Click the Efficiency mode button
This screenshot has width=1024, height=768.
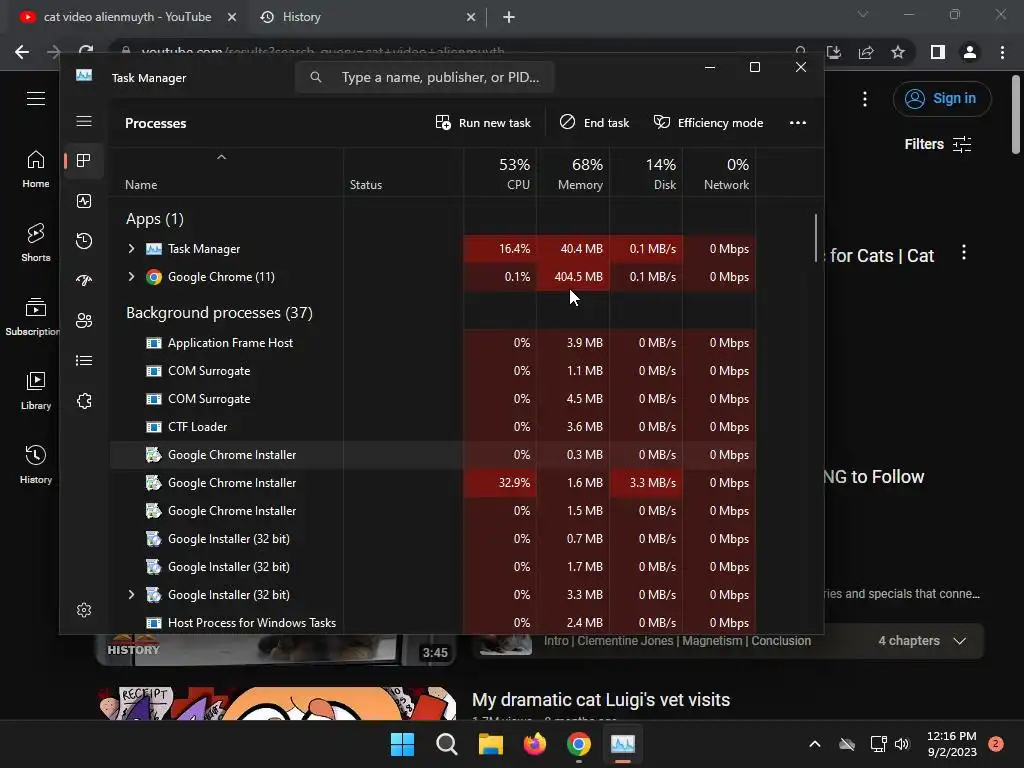point(709,123)
